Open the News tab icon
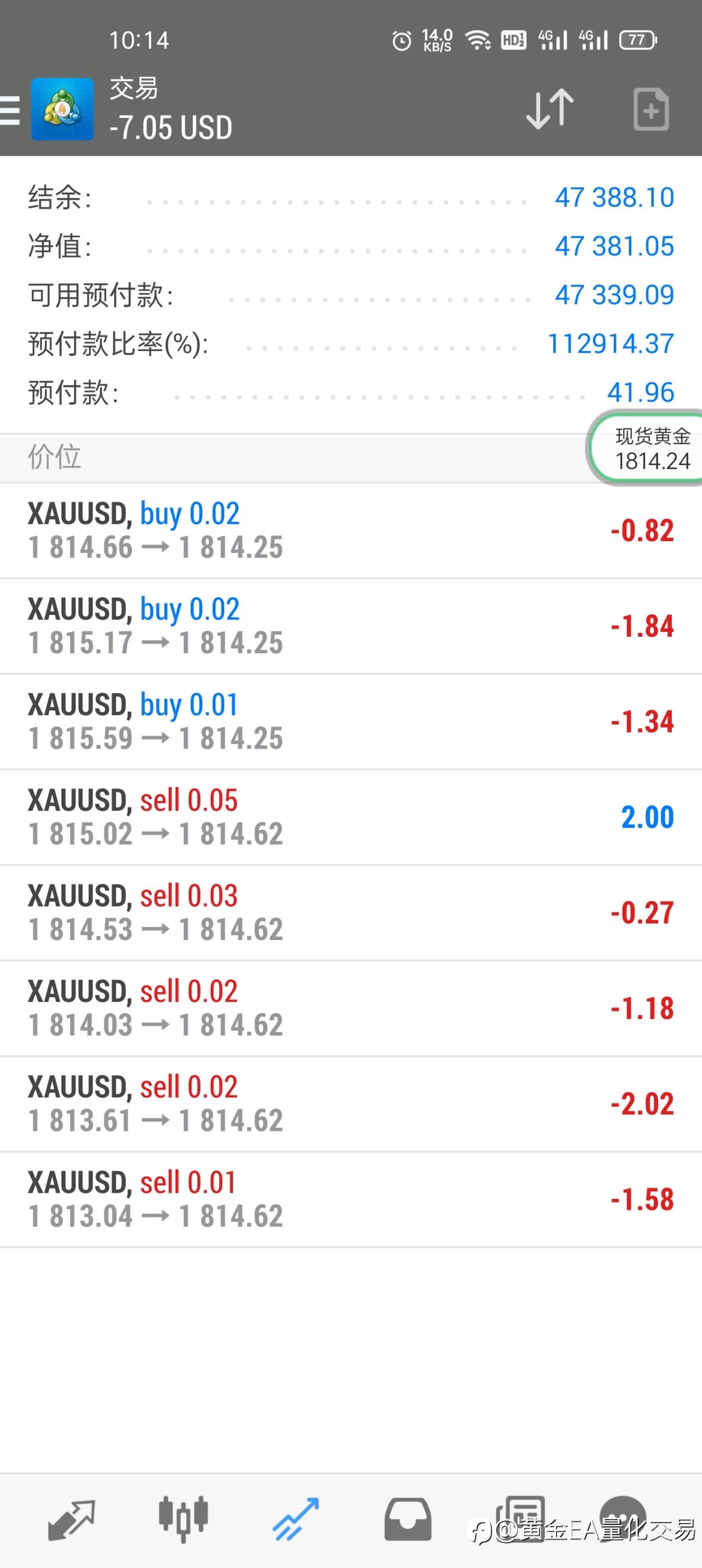 [x=520, y=1520]
